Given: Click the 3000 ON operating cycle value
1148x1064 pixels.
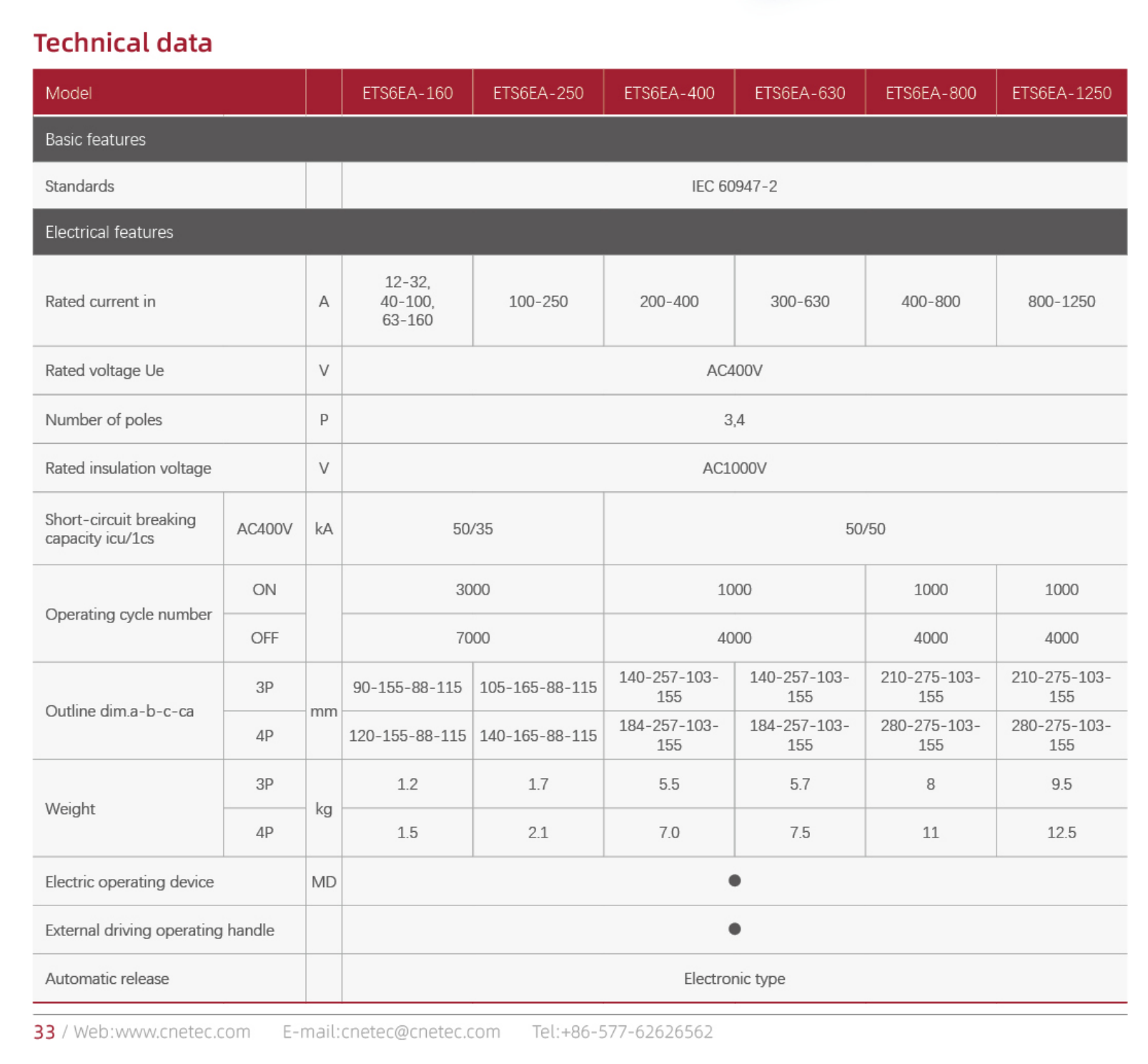Looking at the screenshot, I should [472, 590].
